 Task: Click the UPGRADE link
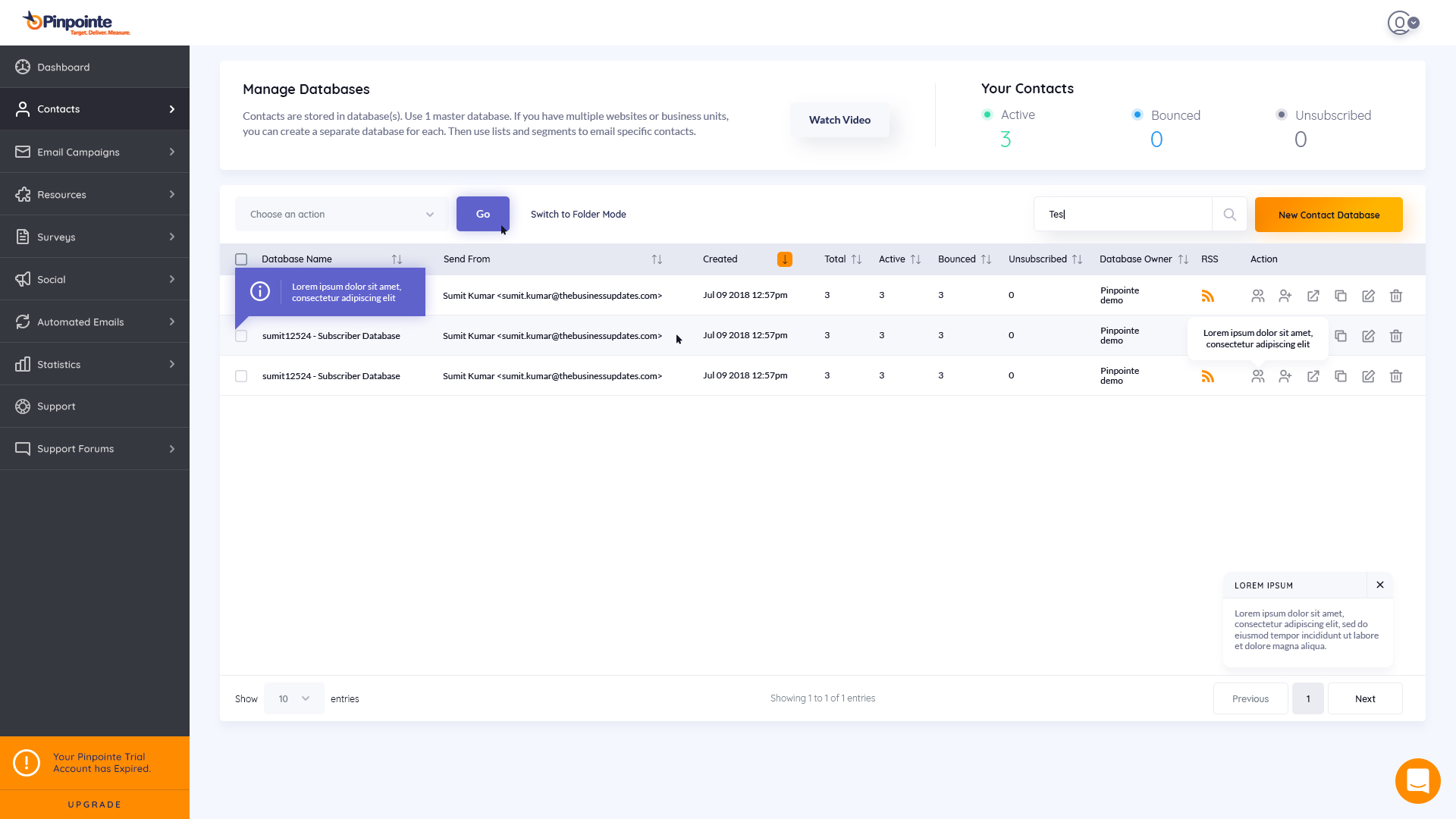(95, 805)
